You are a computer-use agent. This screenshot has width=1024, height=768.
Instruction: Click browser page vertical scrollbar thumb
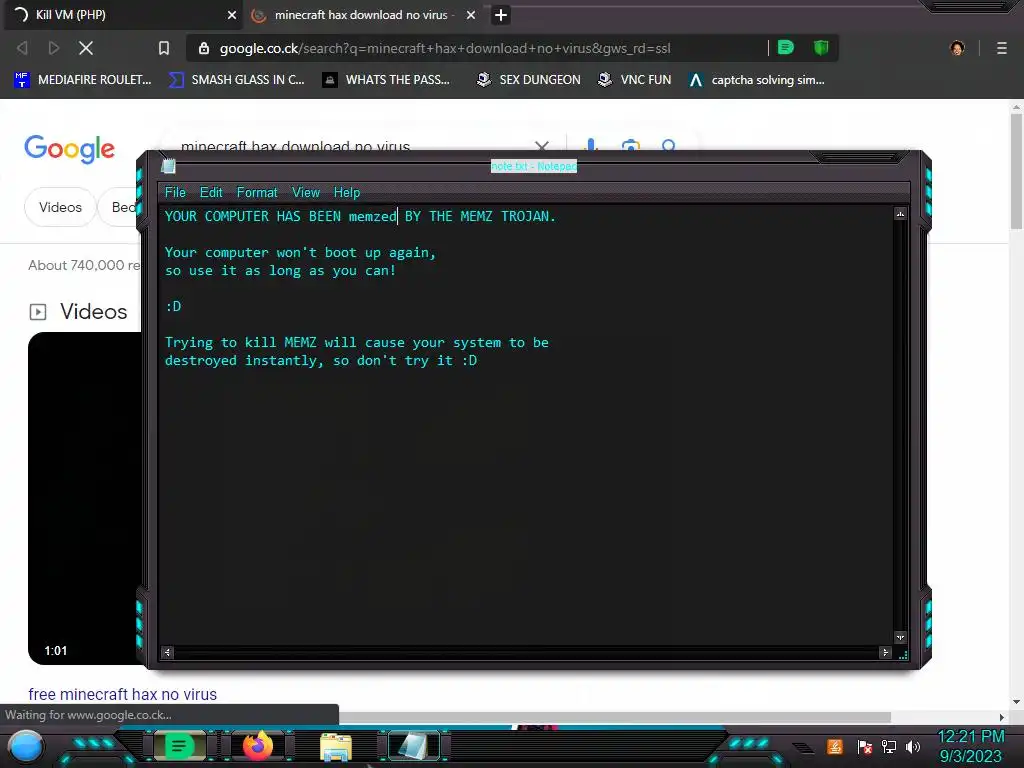pyautogui.click(x=1016, y=171)
